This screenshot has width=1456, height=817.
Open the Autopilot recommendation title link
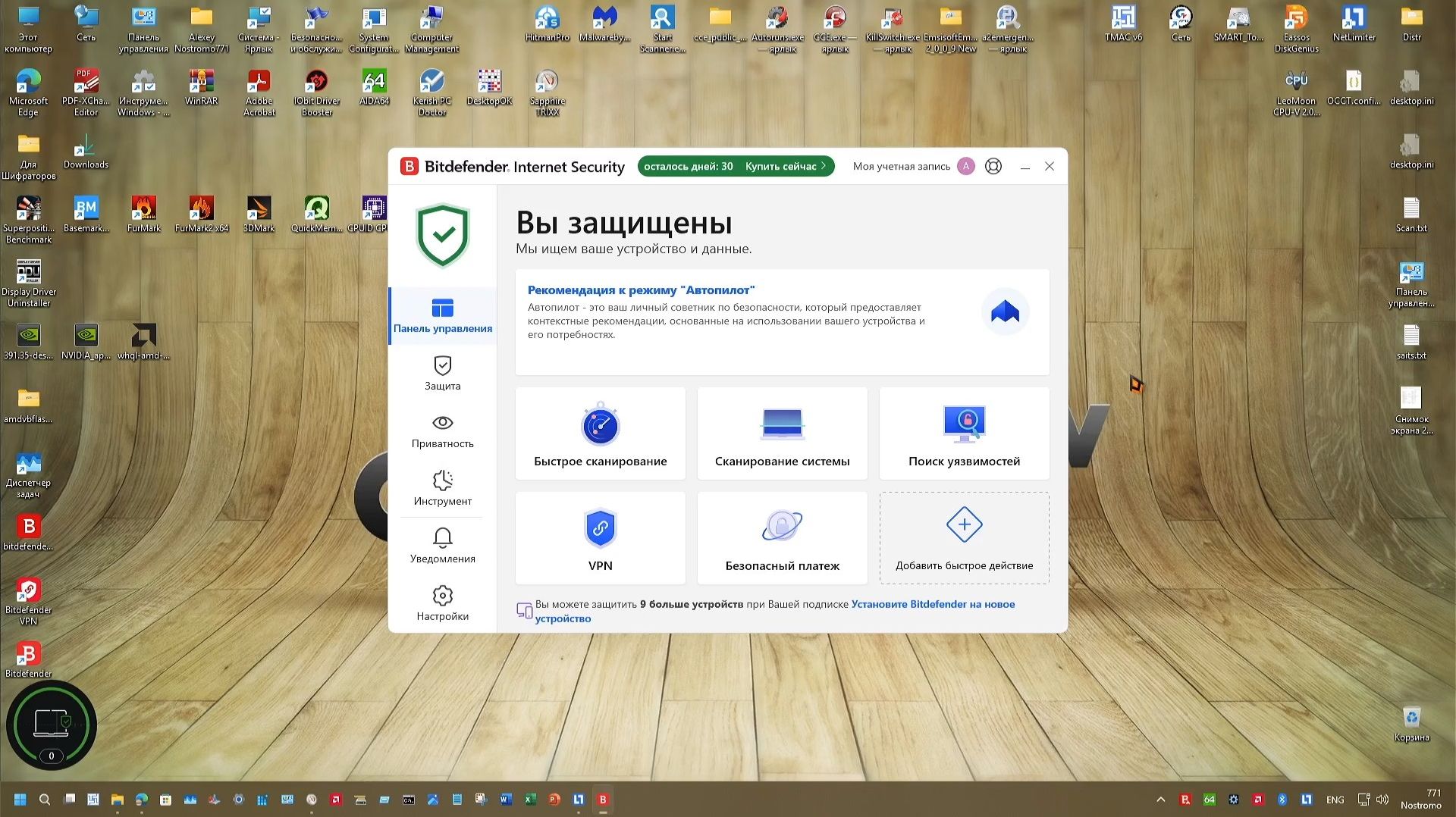(x=642, y=290)
